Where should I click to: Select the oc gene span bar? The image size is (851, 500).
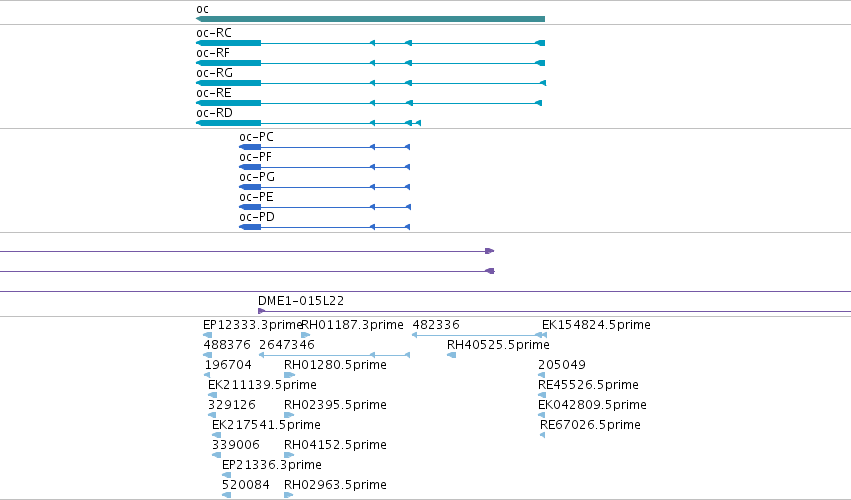tap(370, 19)
